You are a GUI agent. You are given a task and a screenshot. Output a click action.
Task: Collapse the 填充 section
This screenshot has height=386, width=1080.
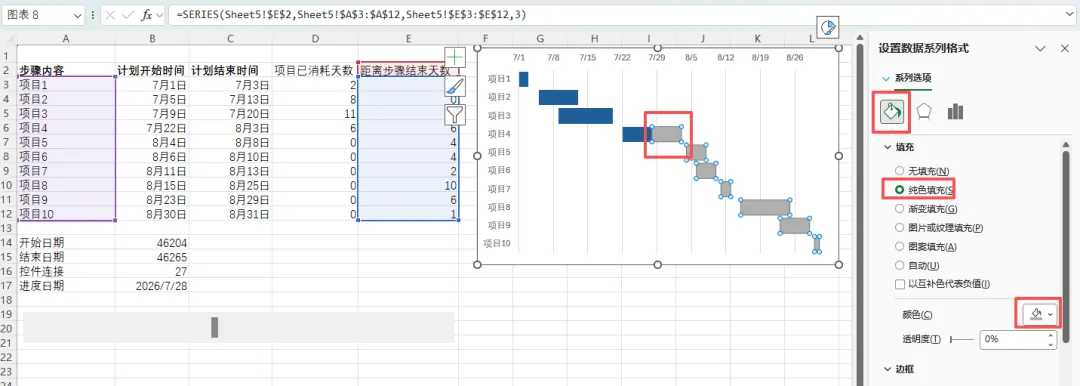(x=888, y=147)
